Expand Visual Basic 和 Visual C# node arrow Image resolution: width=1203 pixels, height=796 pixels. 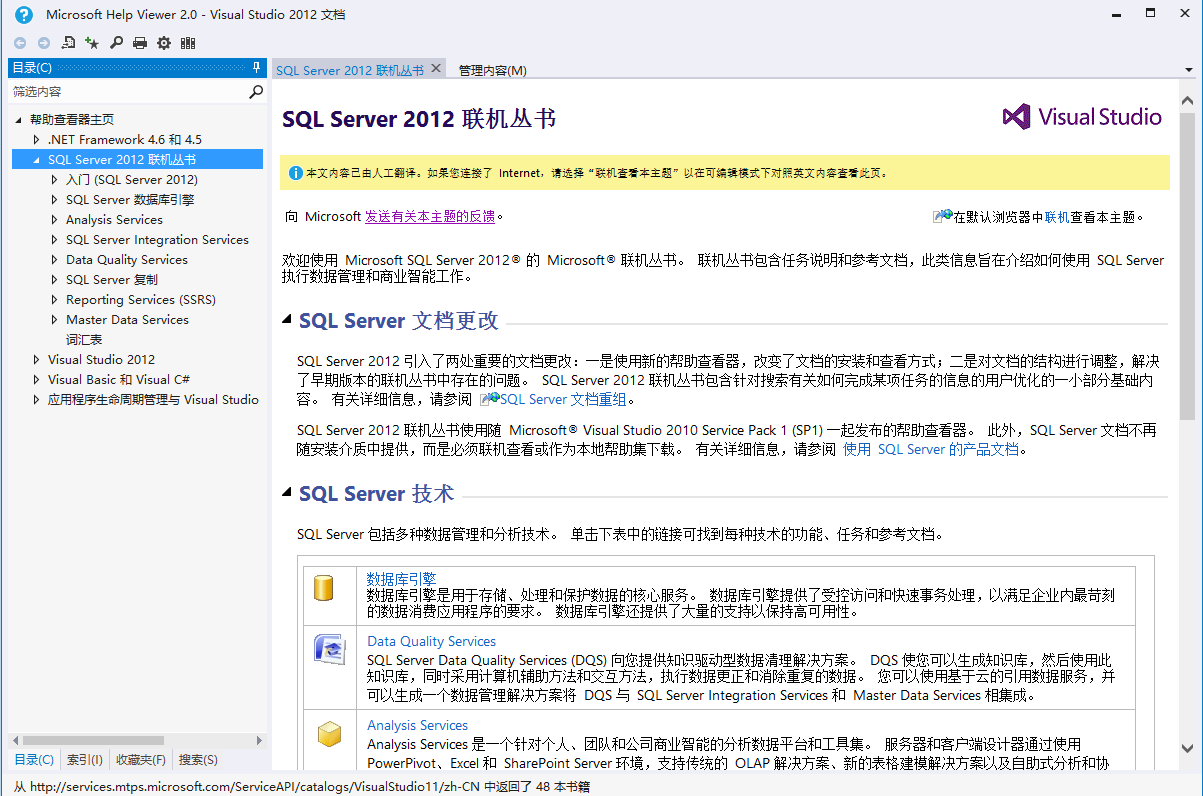pyautogui.click(x=37, y=380)
